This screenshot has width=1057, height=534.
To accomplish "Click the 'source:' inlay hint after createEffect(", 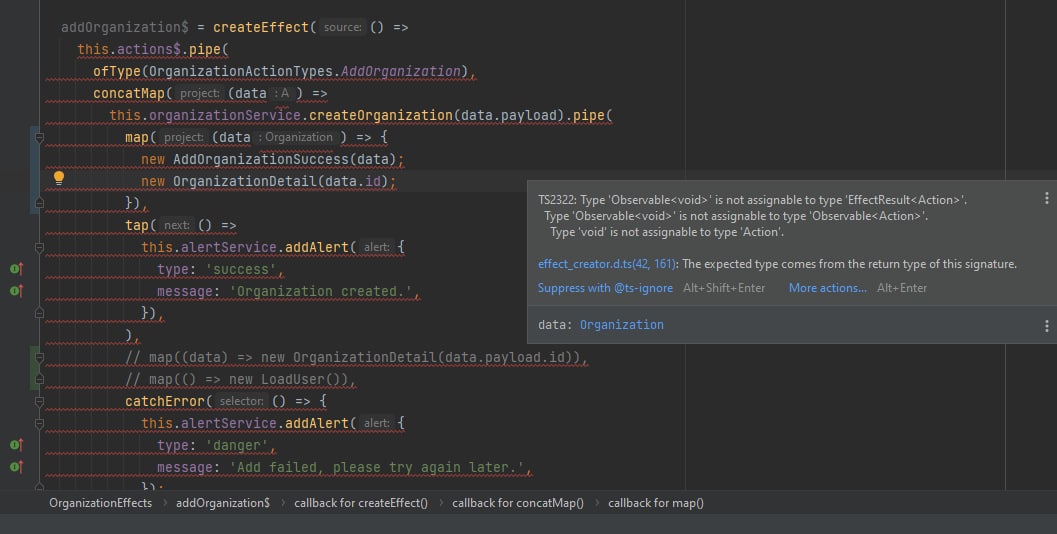I will [x=342, y=27].
